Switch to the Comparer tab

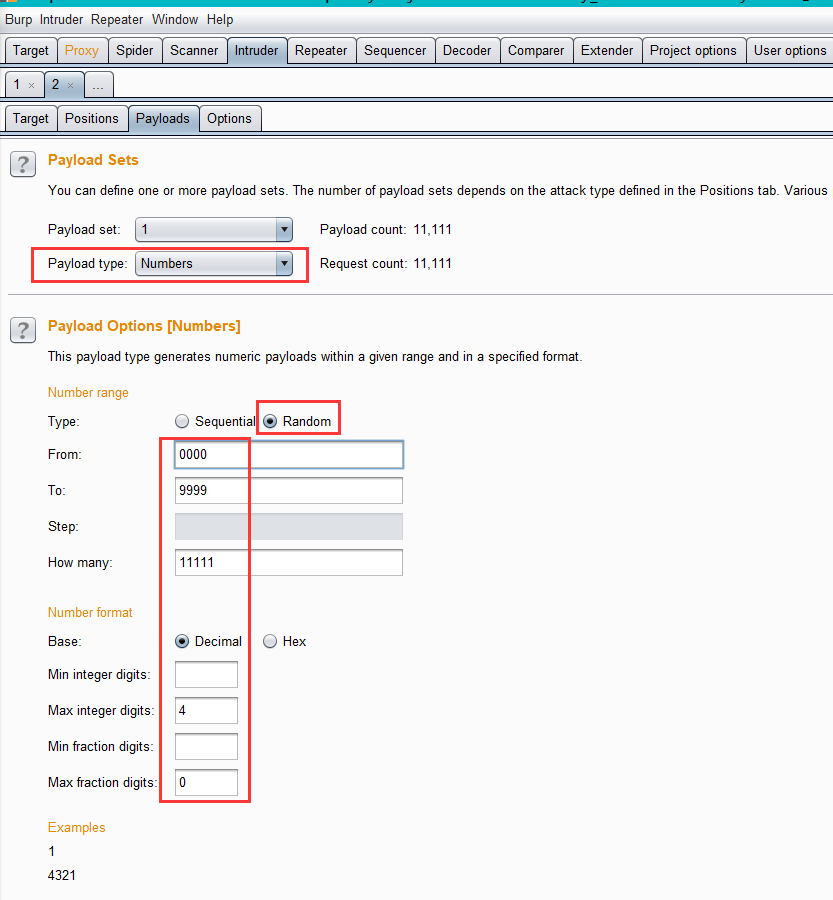pos(536,51)
